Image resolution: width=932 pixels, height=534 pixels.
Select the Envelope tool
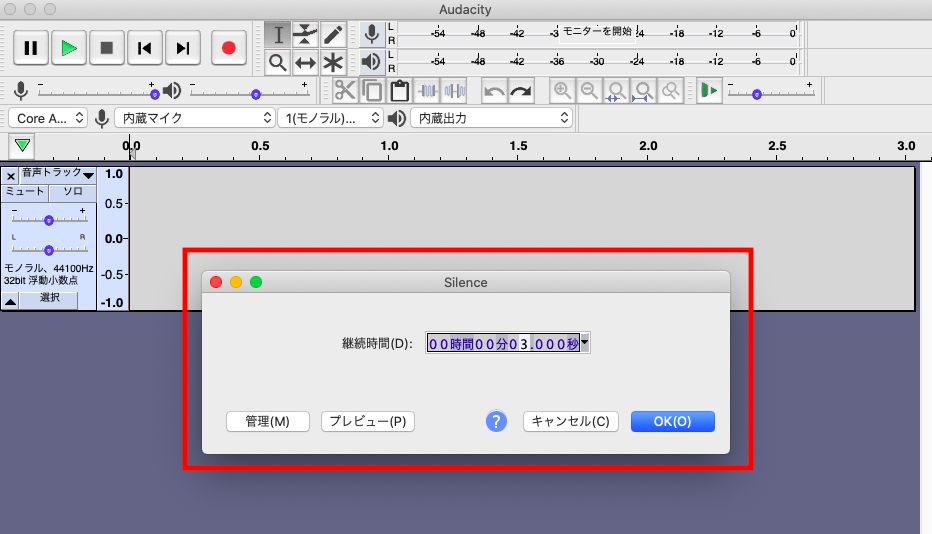(x=305, y=34)
